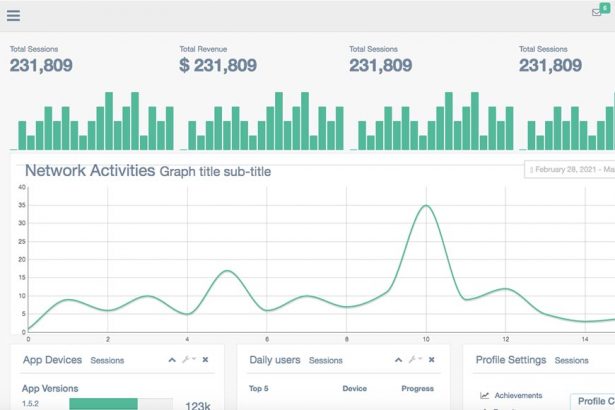615x410 pixels.
Task: Click the Device column header
Action: click(354, 389)
